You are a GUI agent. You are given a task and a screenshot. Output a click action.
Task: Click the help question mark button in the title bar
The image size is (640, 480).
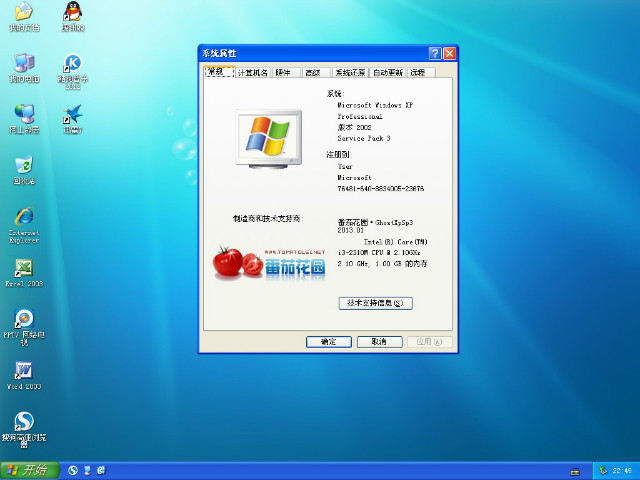(x=435, y=53)
